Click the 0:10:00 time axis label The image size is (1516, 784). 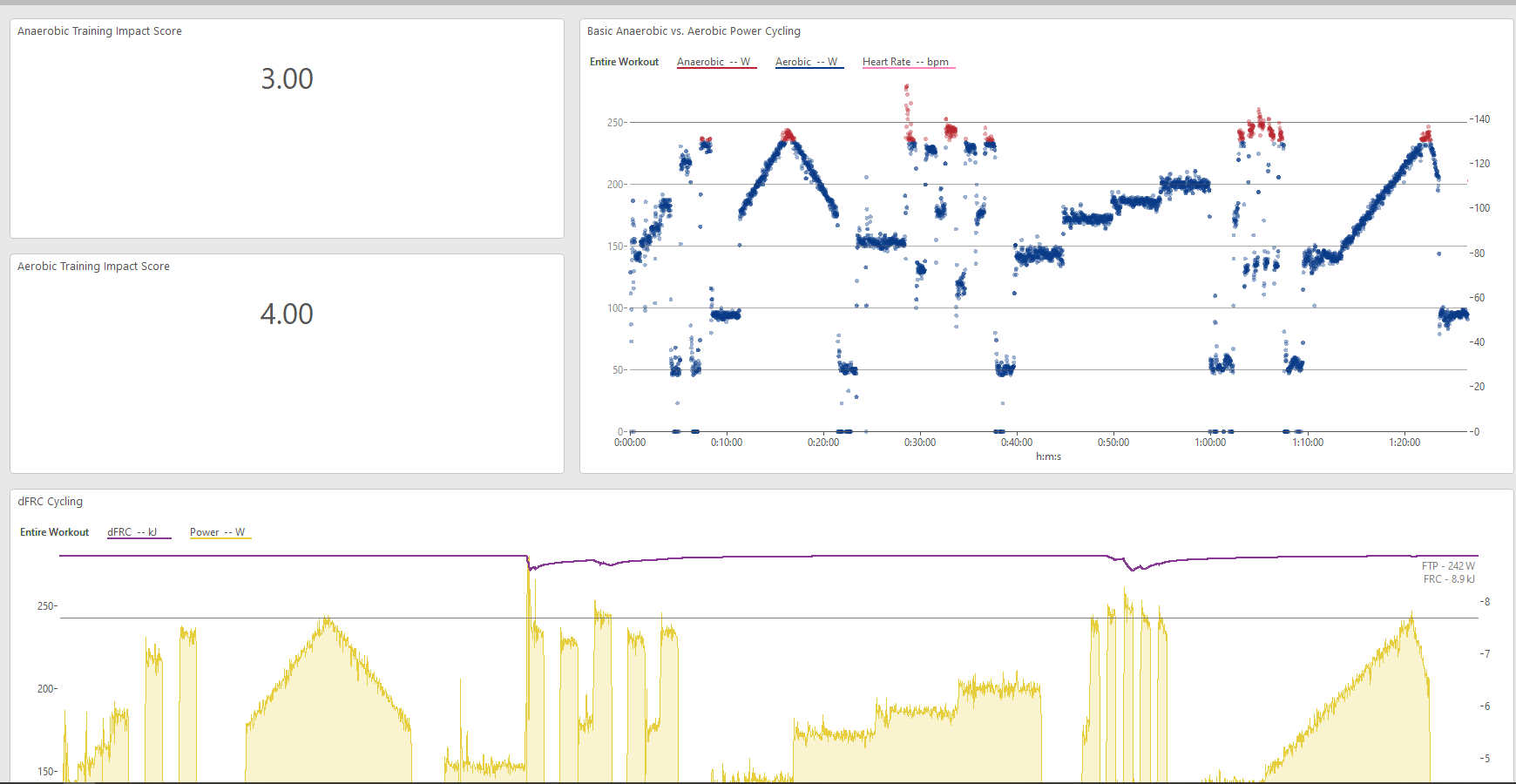pyautogui.click(x=727, y=443)
